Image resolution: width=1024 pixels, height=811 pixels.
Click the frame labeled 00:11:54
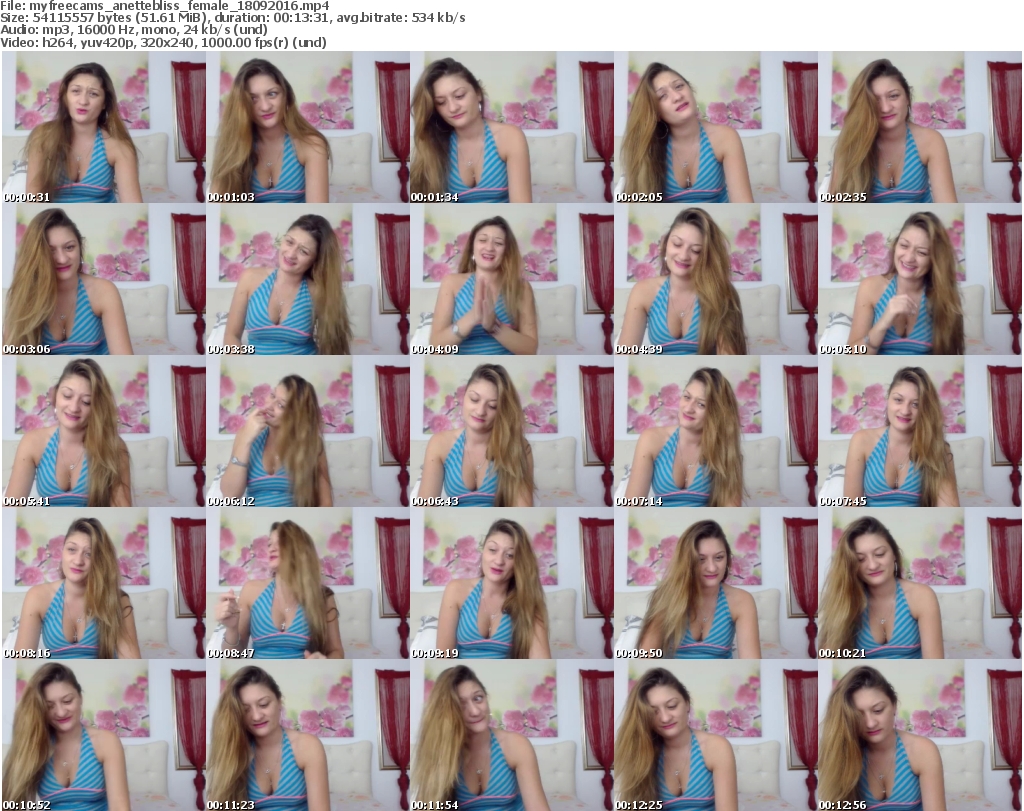[x=511, y=735]
